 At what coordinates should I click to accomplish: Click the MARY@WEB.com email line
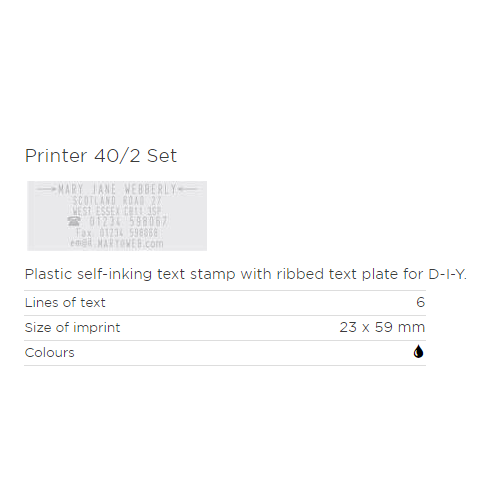point(117,243)
